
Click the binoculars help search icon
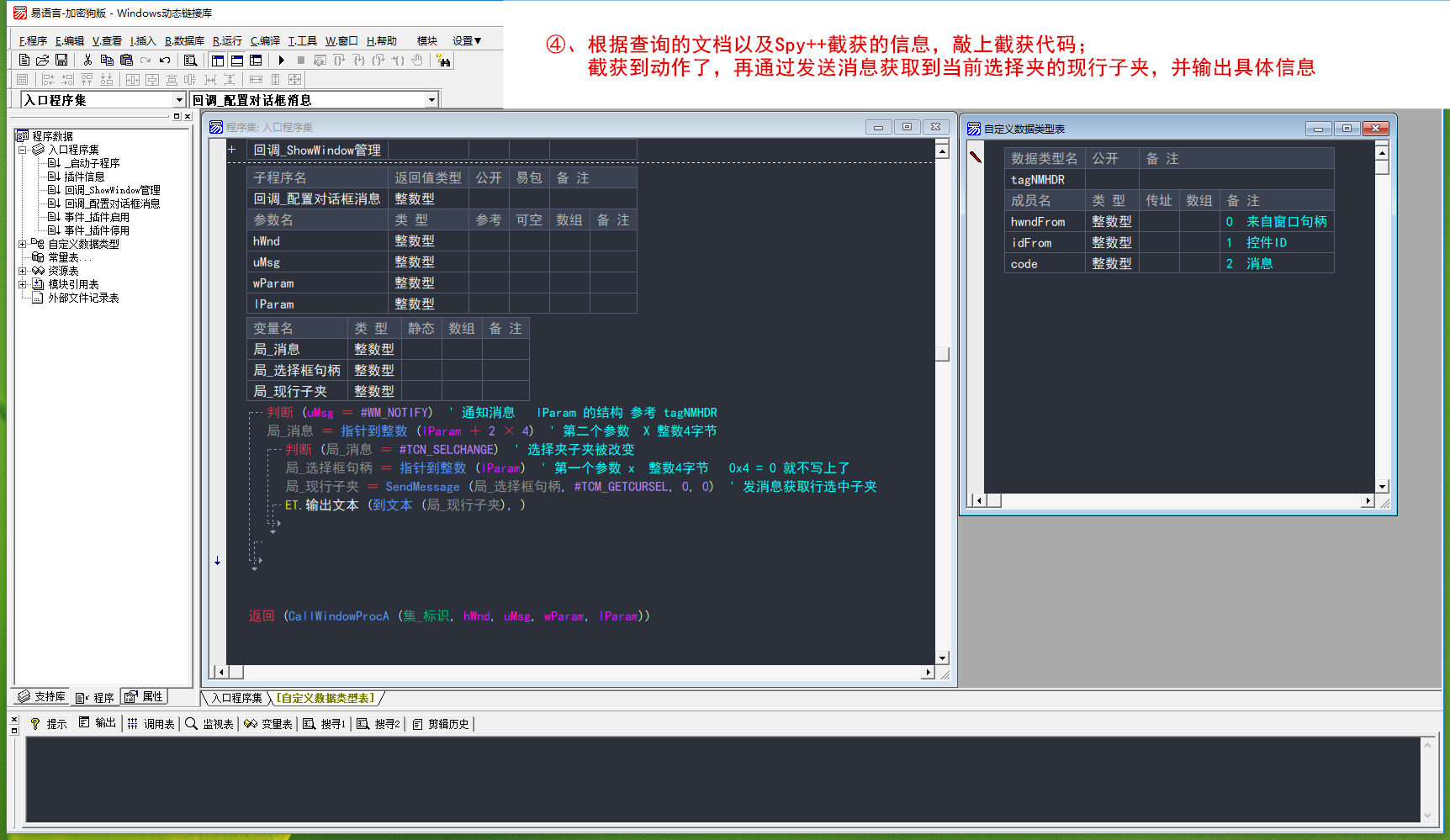pos(443,60)
